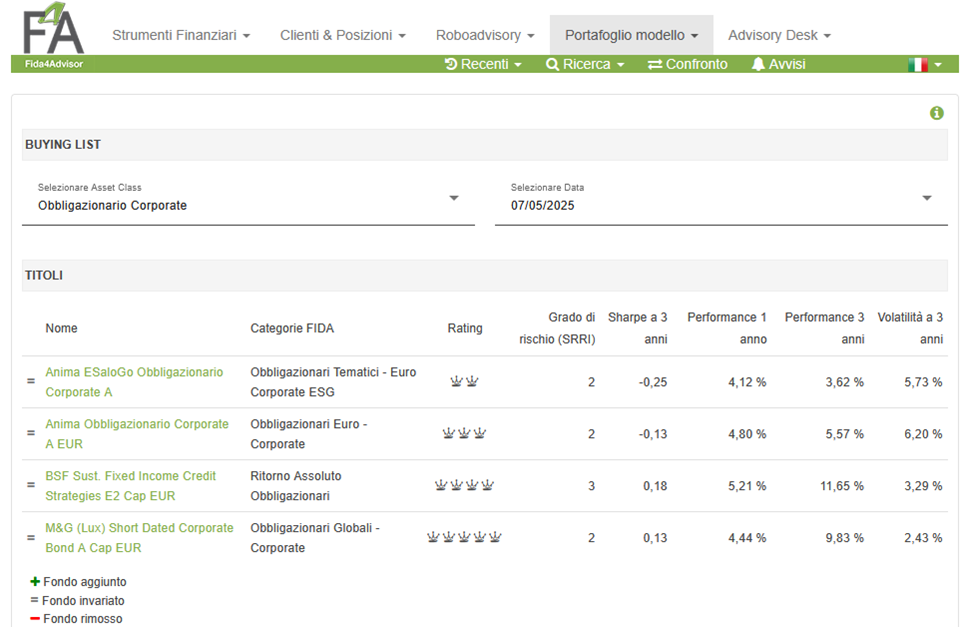Click the TITOLI section title
This screenshot has width=964, height=627.
[x=44, y=275]
